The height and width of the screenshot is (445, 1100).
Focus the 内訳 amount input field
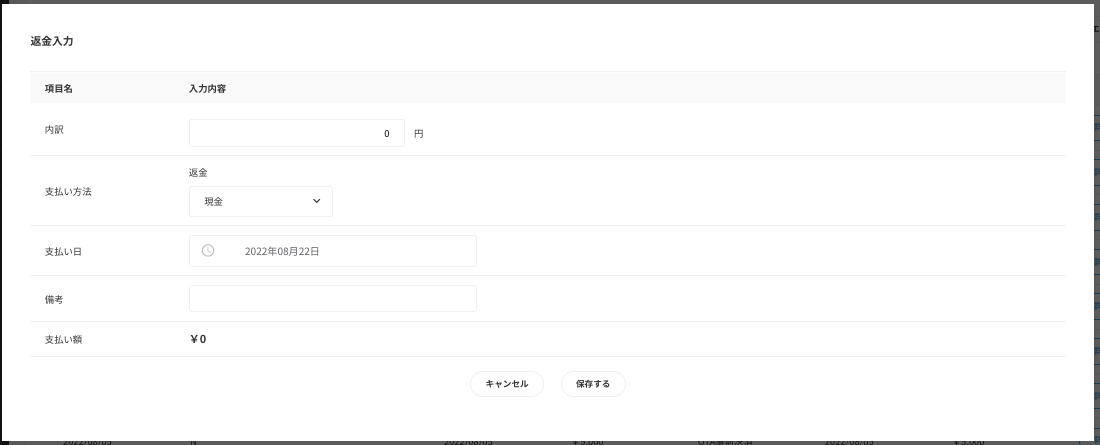296,133
